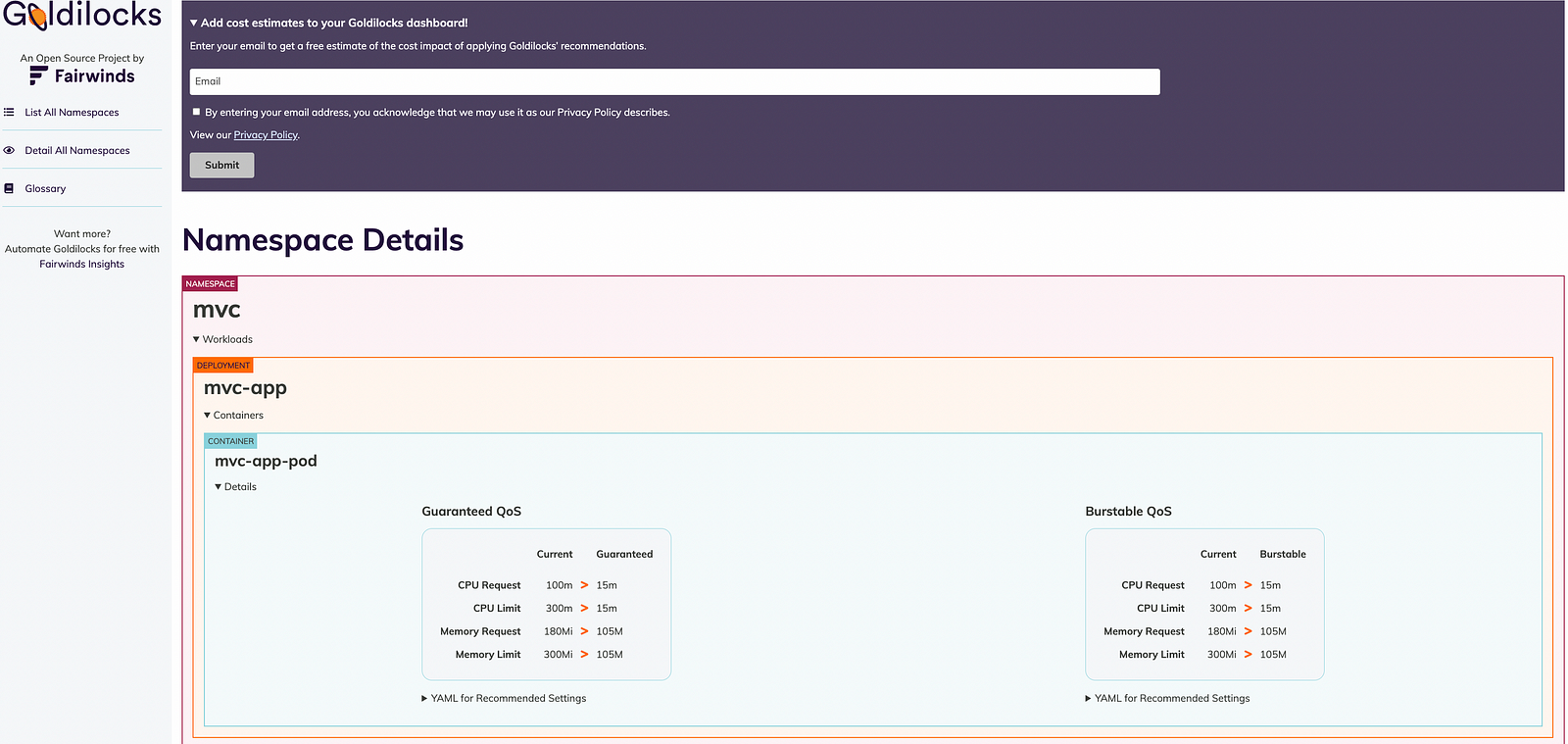Click the orange arrow on Burstable CPU Limit row
1568x744 pixels.
[1248, 609]
